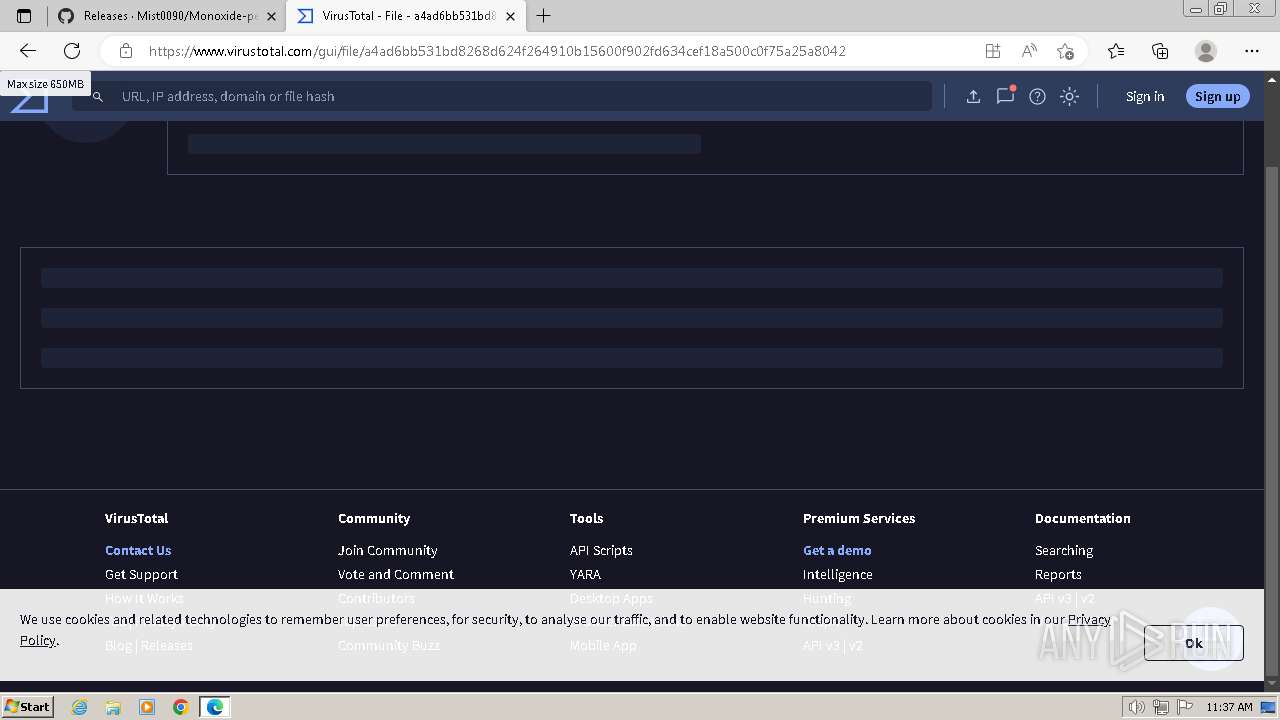
Task: Click the search magnifier icon
Action: pos(97,96)
